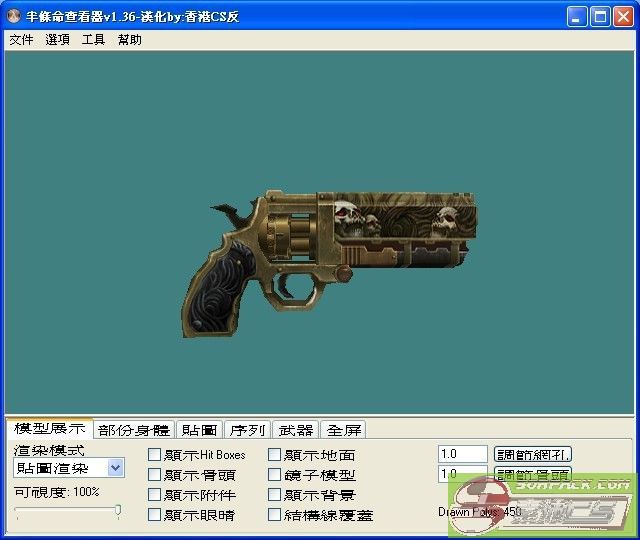
Task: Enable the 顯示眼睛 checkbox
Action: tap(154, 515)
